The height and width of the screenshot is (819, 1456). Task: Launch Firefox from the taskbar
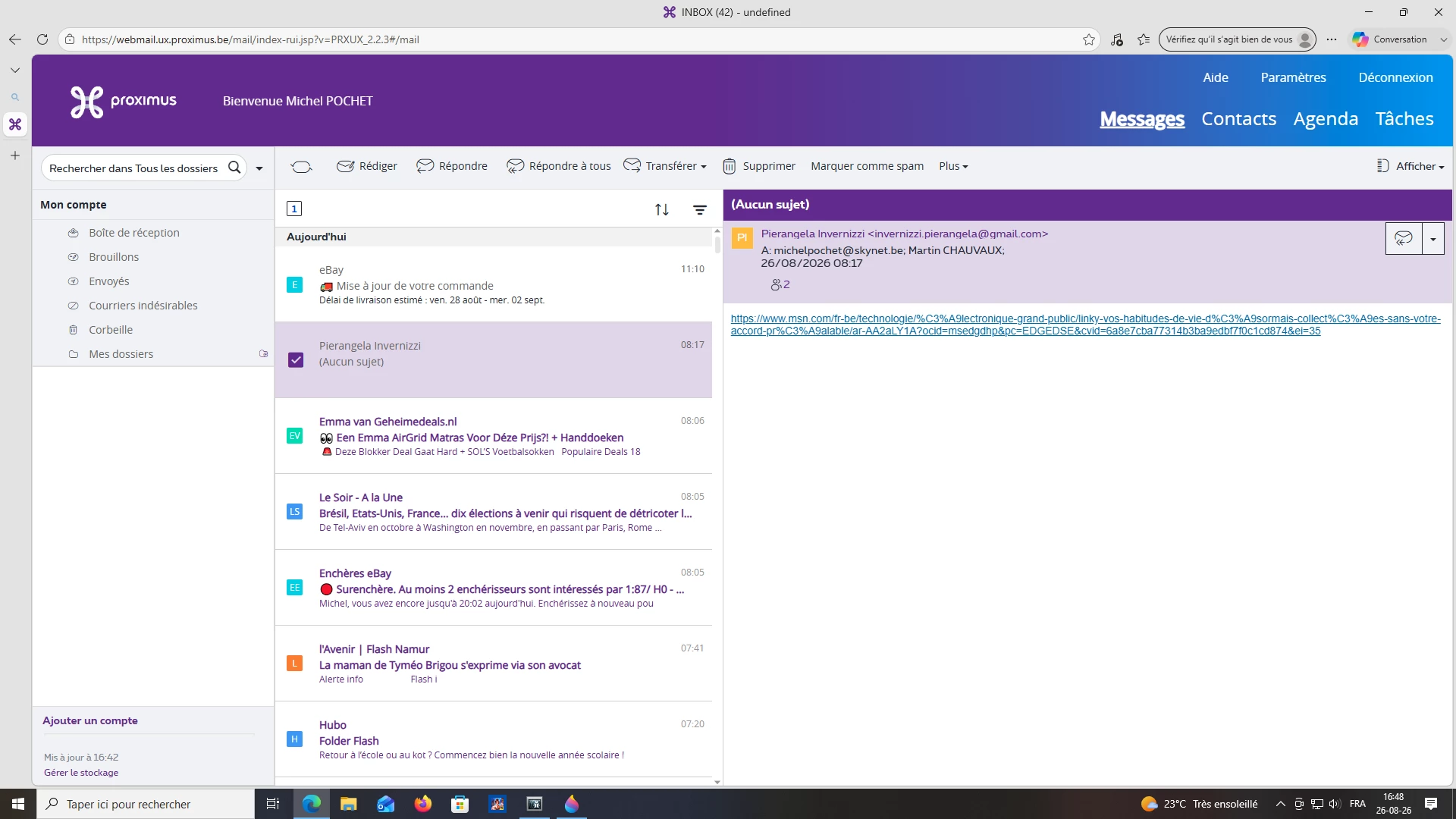click(423, 804)
